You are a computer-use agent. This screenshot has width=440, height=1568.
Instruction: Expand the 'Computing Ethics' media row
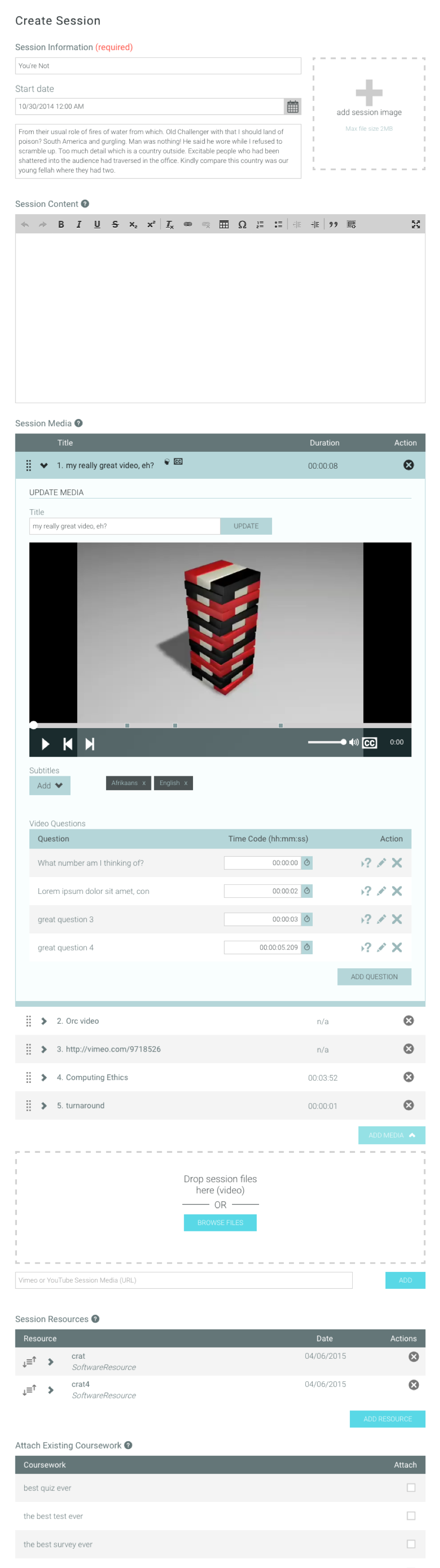44,1077
